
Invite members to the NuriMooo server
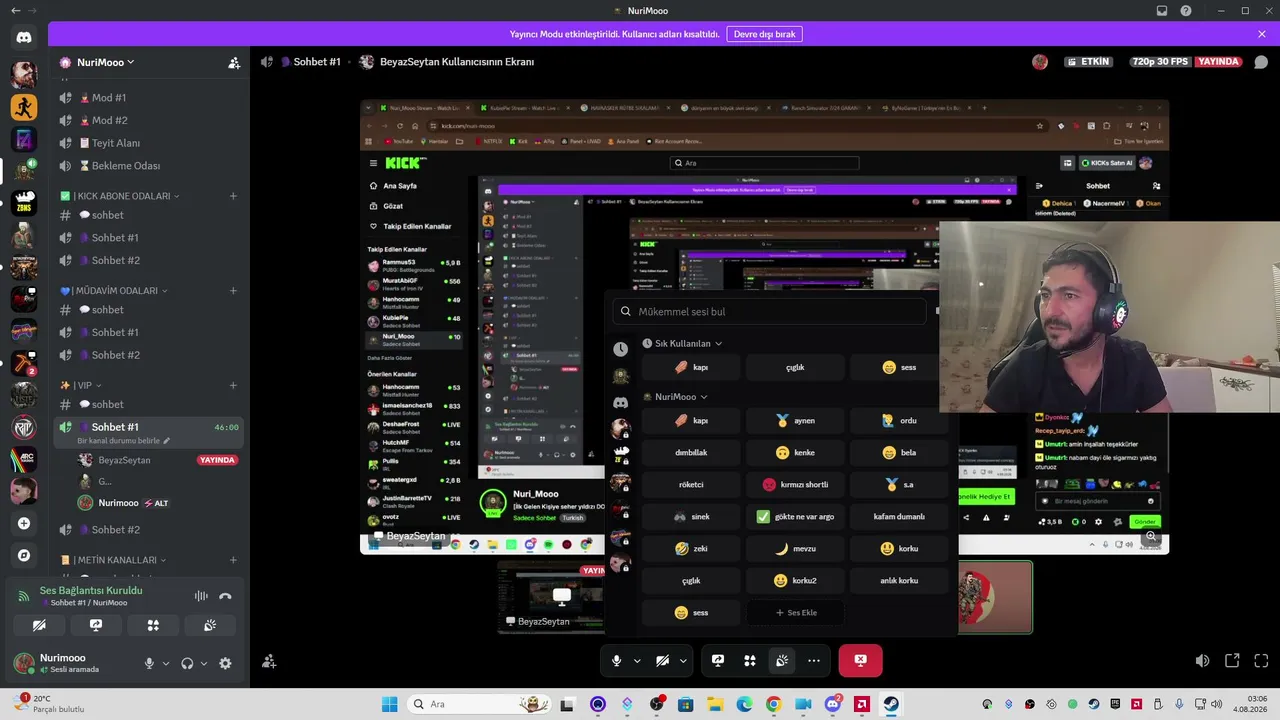pyautogui.click(x=234, y=62)
